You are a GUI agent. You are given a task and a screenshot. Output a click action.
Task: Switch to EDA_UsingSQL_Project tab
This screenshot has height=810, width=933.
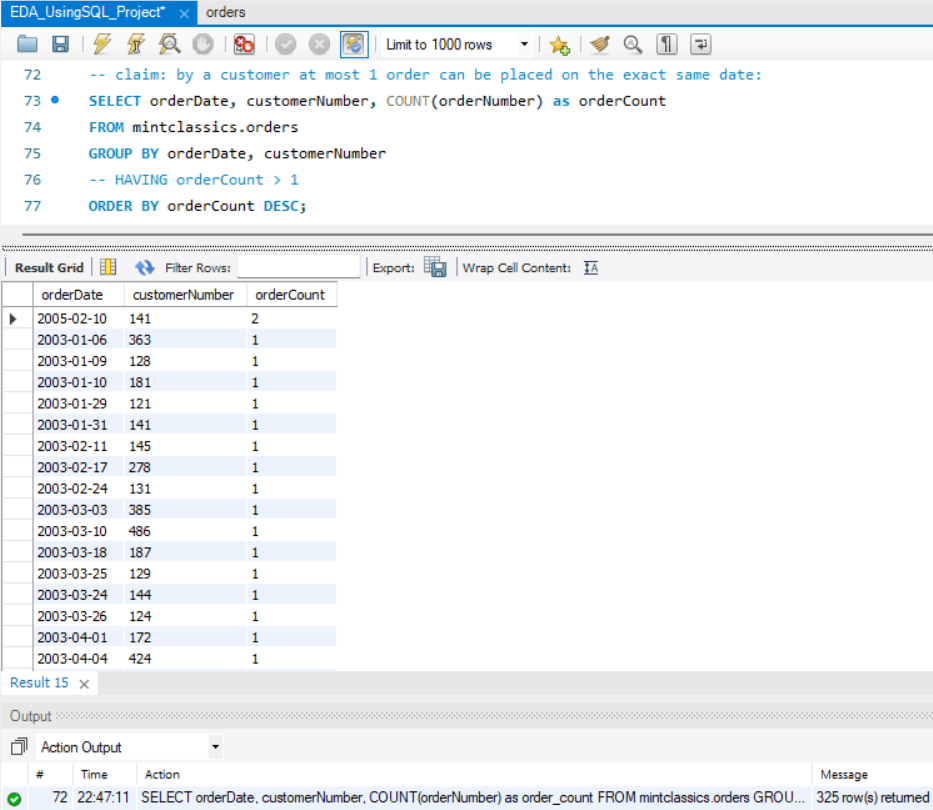pyautogui.click(x=87, y=12)
